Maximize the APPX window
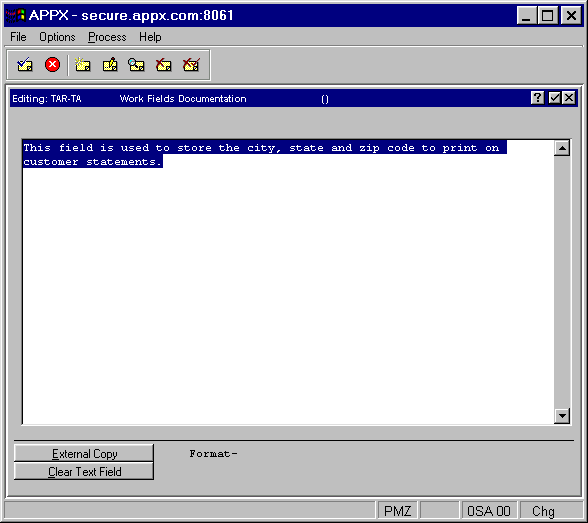 [x=548, y=16]
